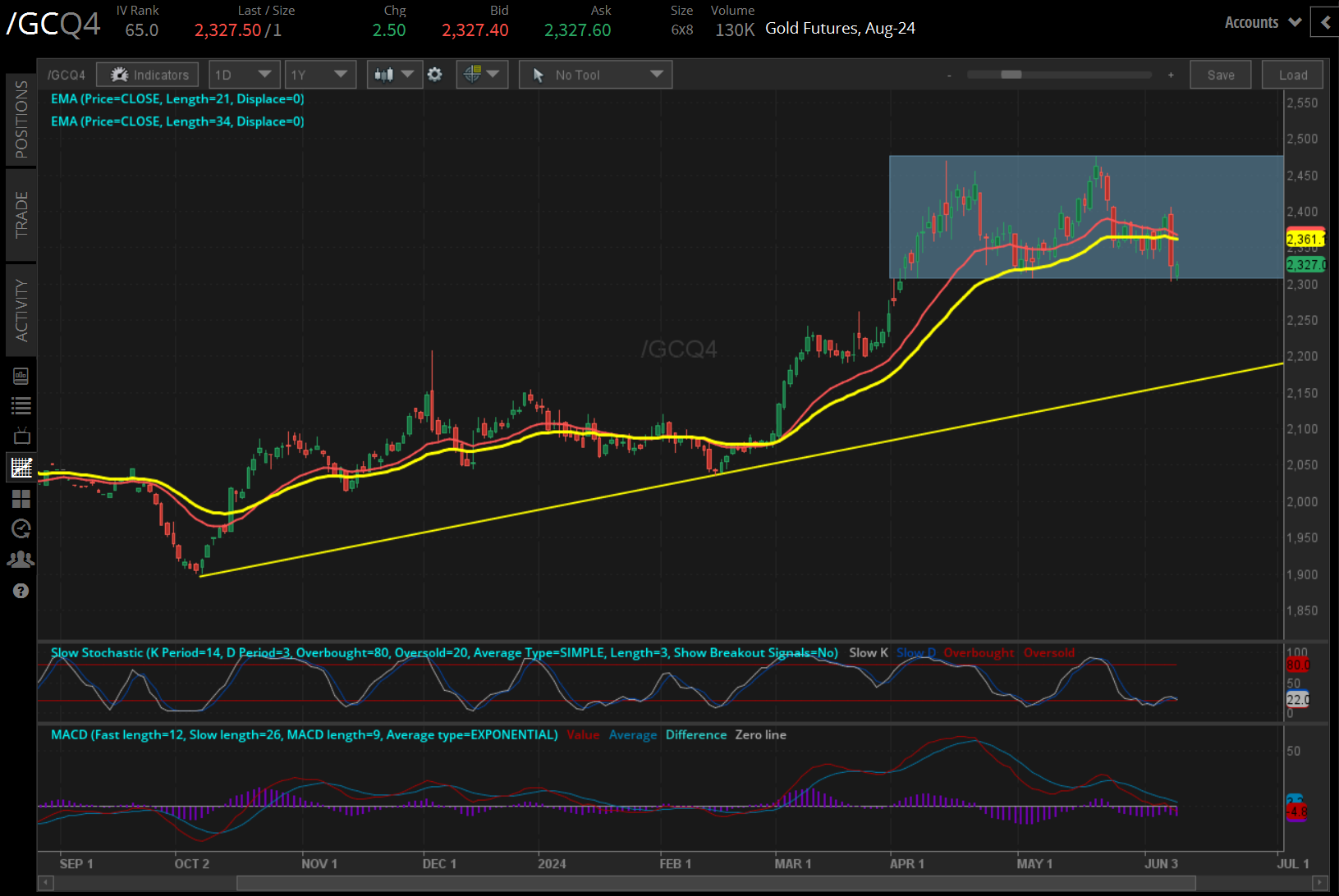This screenshot has width=1339, height=896.
Task: Expand the candlestick chart type dropdown
Action: click(x=394, y=75)
